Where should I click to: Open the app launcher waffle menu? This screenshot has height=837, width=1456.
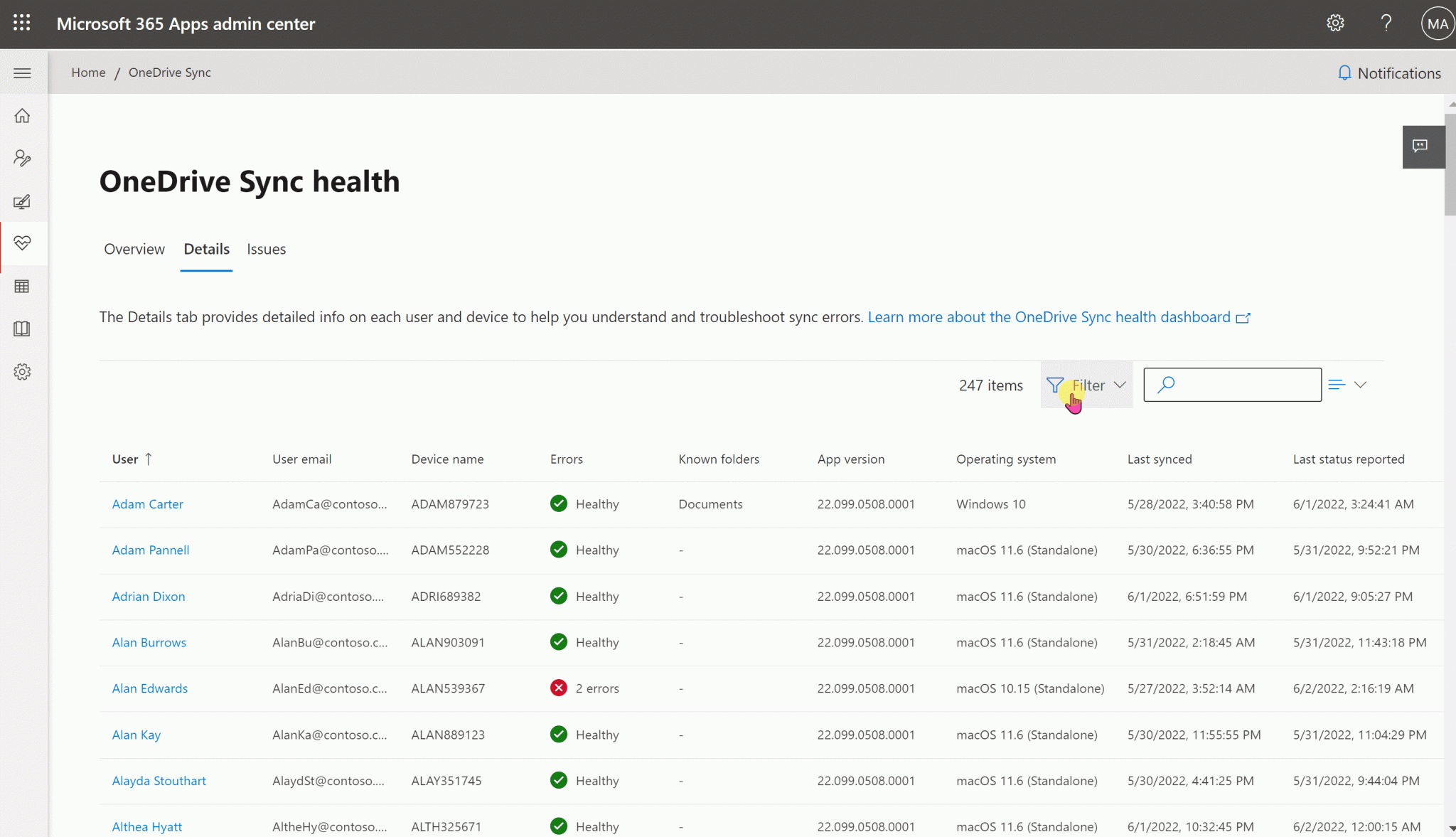point(21,23)
